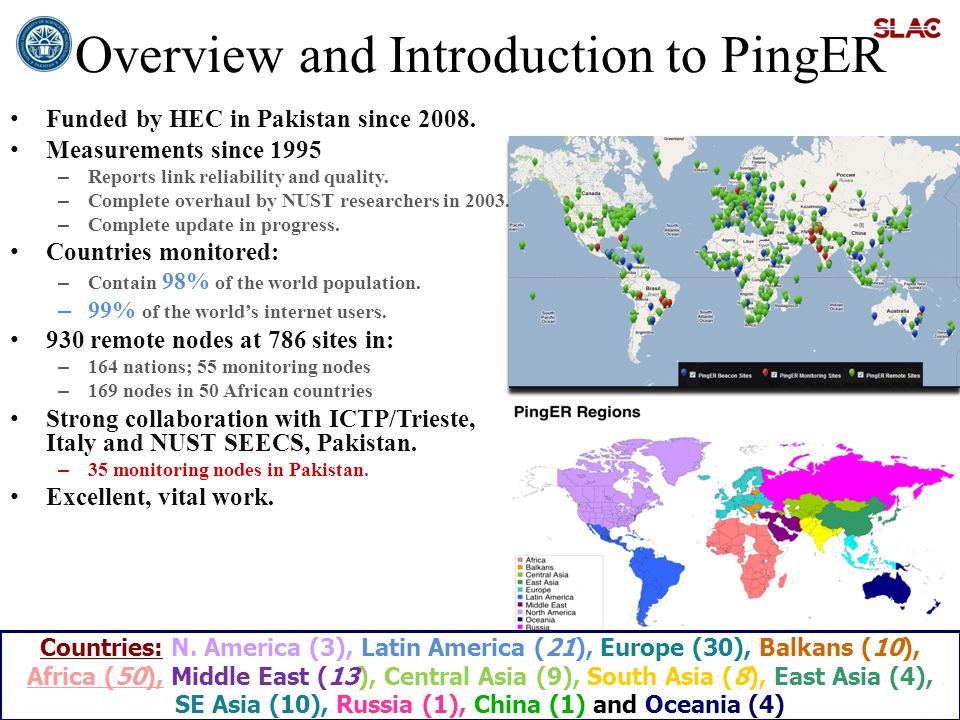Click the blue '99%' figure
This screenshot has width=960, height=720.
point(111,310)
